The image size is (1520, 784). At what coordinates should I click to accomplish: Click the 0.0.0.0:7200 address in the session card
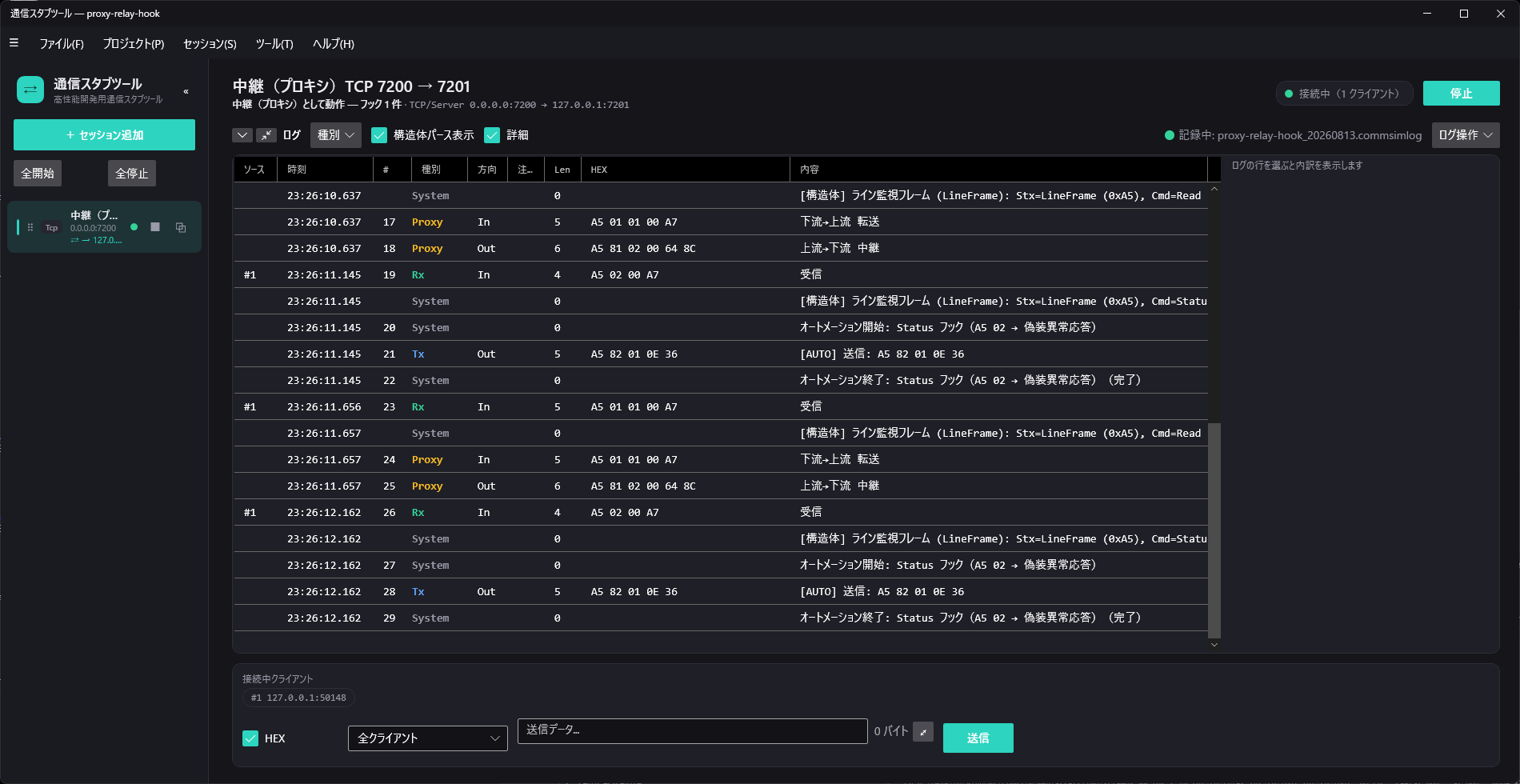(93, 228)
